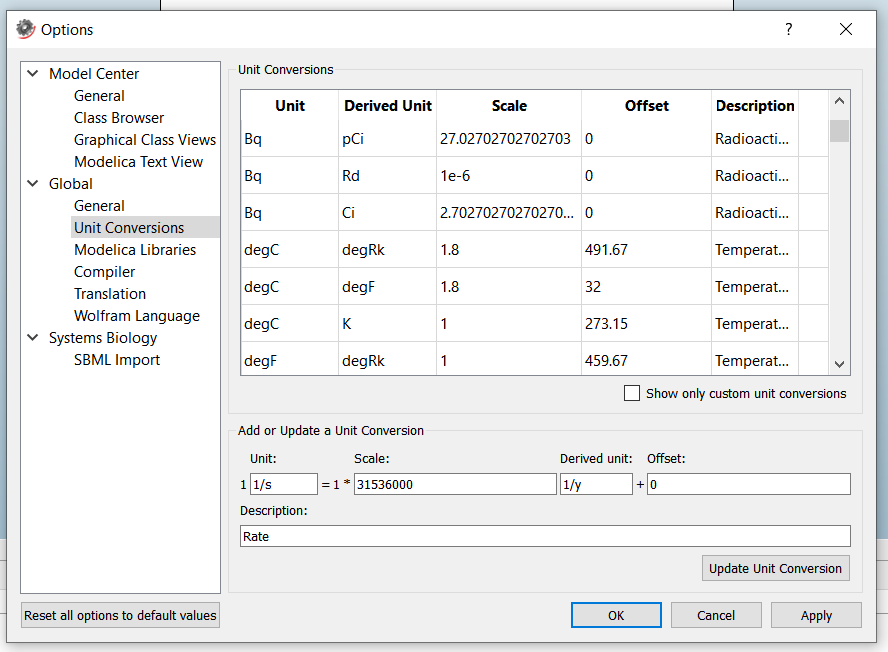Sort table by Derived Unit header
Screen dimensions: 888x652
388,106
